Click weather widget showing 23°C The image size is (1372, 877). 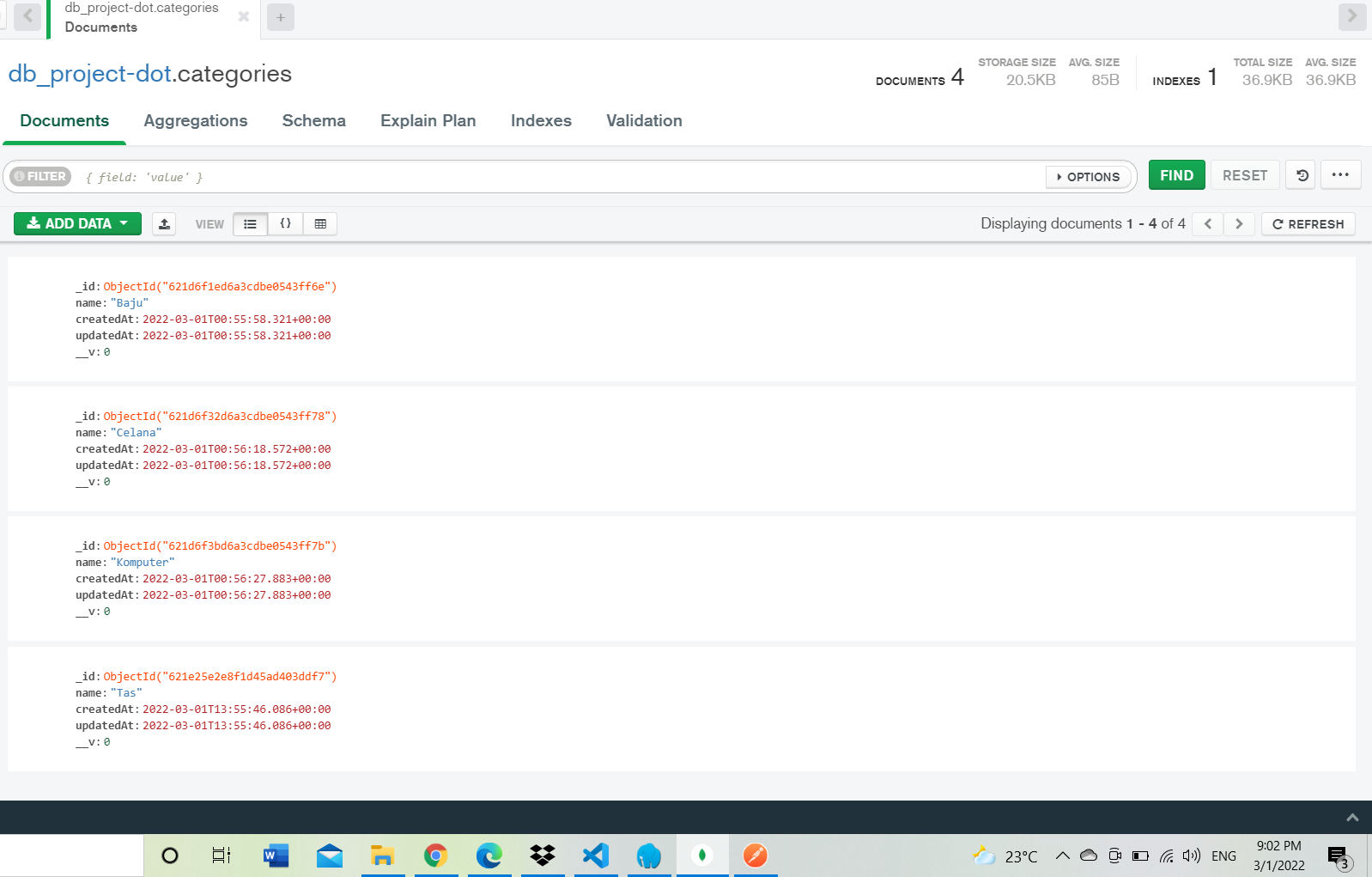click(x=1005, y=856)
